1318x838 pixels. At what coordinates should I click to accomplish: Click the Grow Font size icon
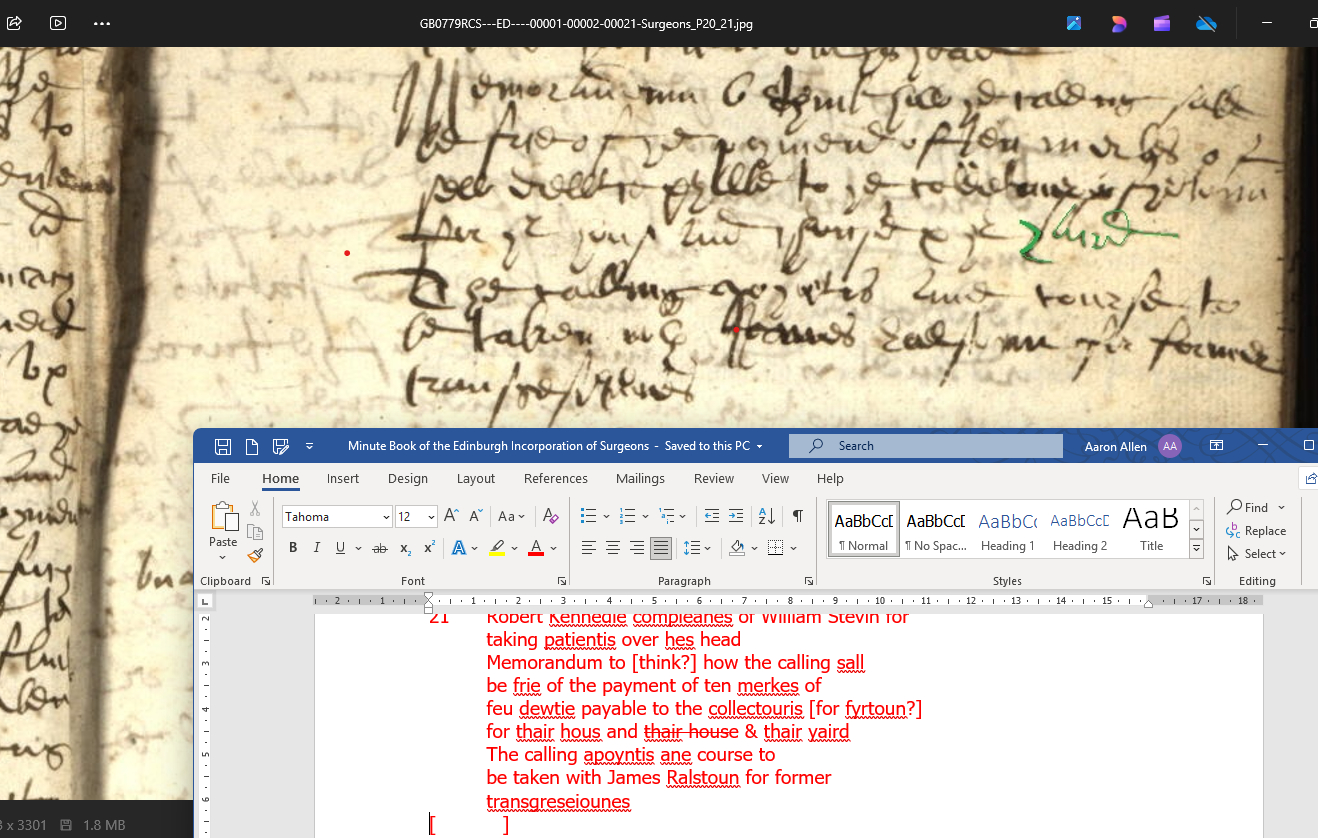451,516
